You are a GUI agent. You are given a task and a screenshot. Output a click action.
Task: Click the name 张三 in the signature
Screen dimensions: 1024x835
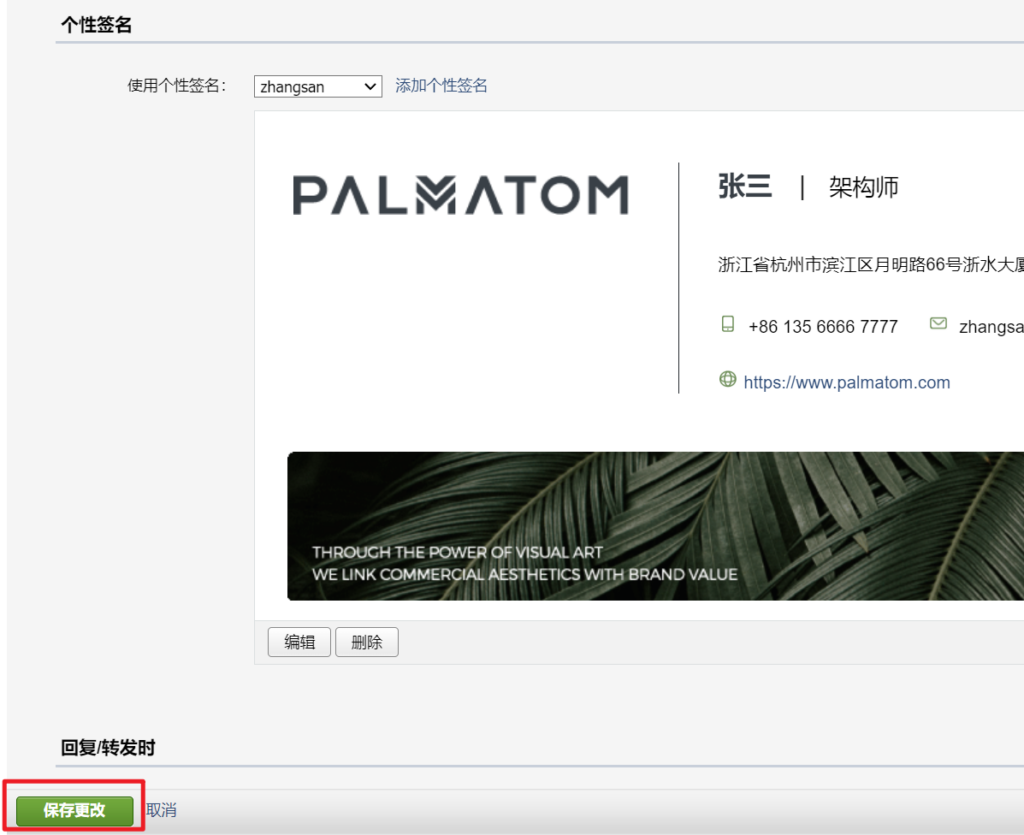pyautogui.click(x=744, y=187)
